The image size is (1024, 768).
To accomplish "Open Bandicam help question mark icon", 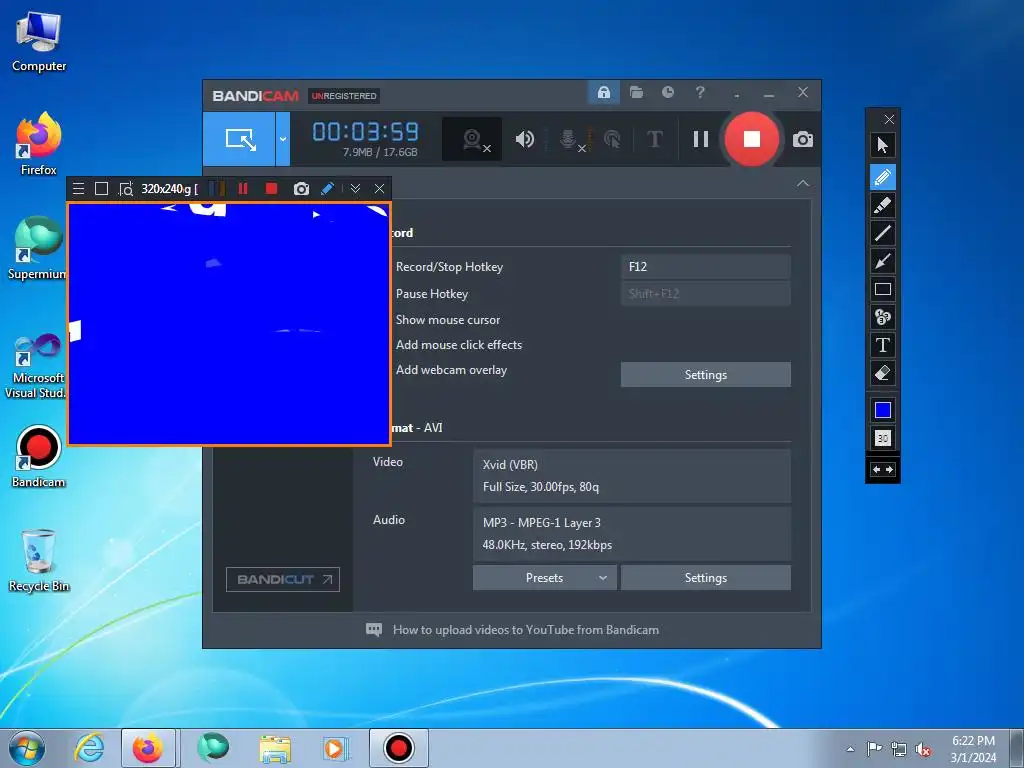I will click(700, 92).
